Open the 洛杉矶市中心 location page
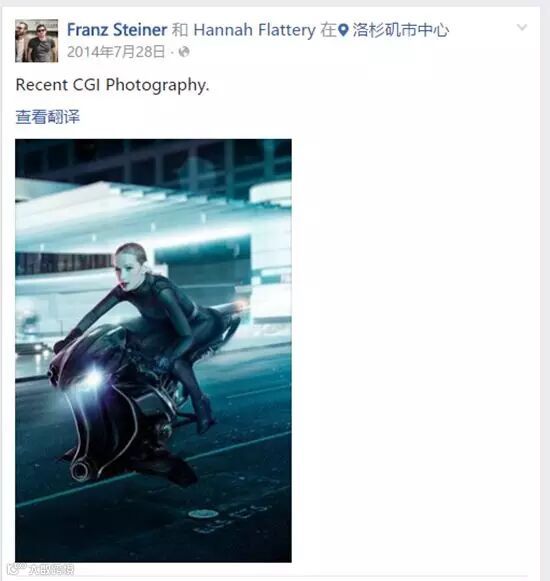Viewport: 550px width, 581px height. 401,30
